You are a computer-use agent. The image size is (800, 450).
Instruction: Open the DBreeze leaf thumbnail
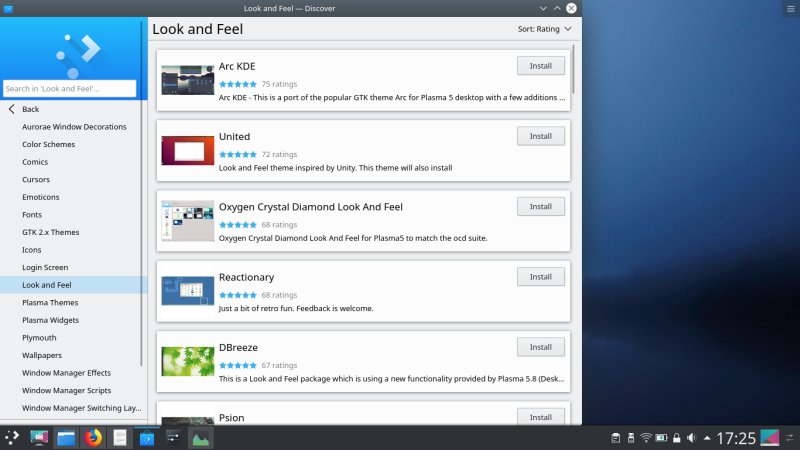tap(188, 361)
